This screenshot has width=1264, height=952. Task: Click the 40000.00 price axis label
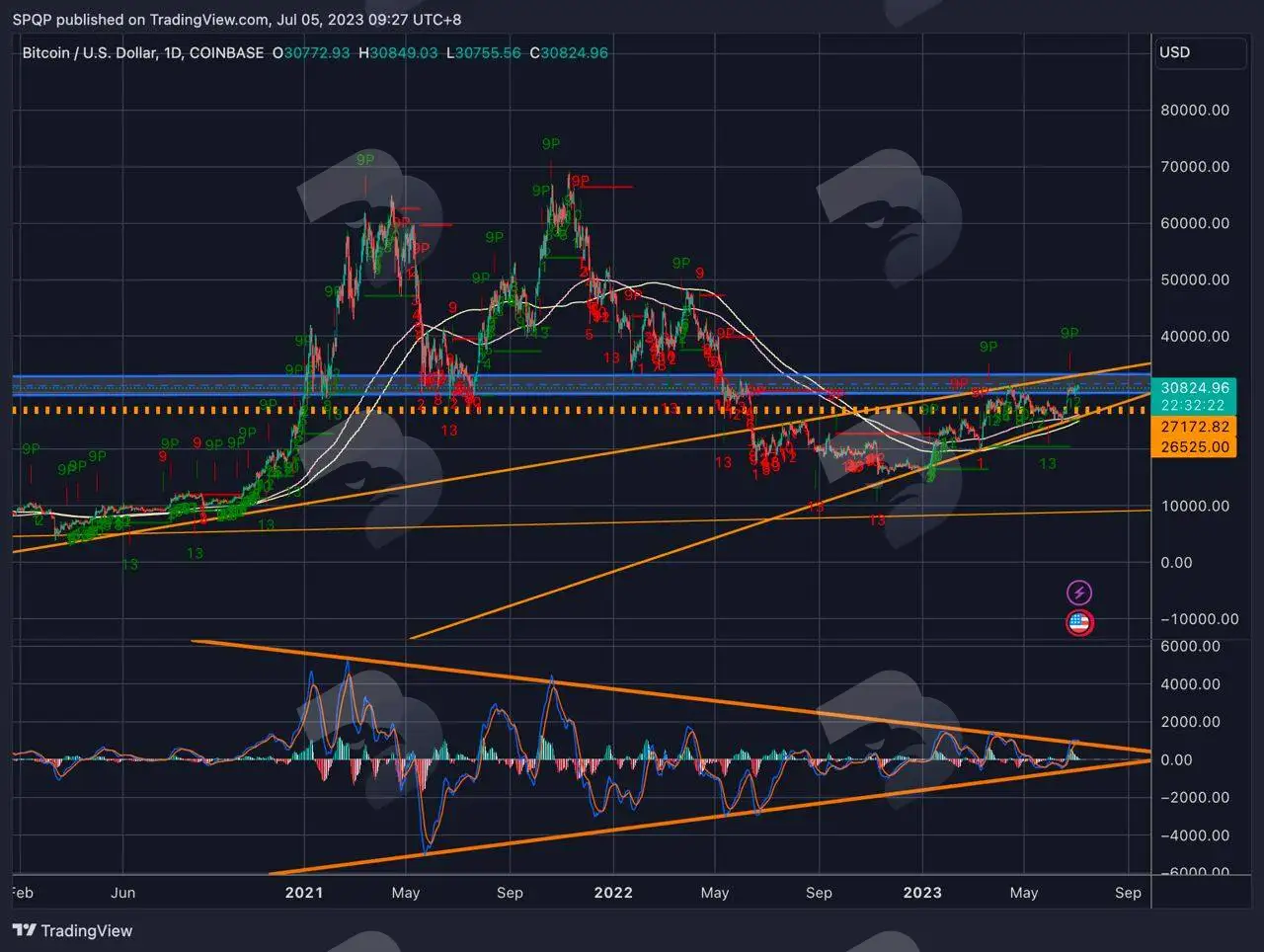[x=1195, y=336]
